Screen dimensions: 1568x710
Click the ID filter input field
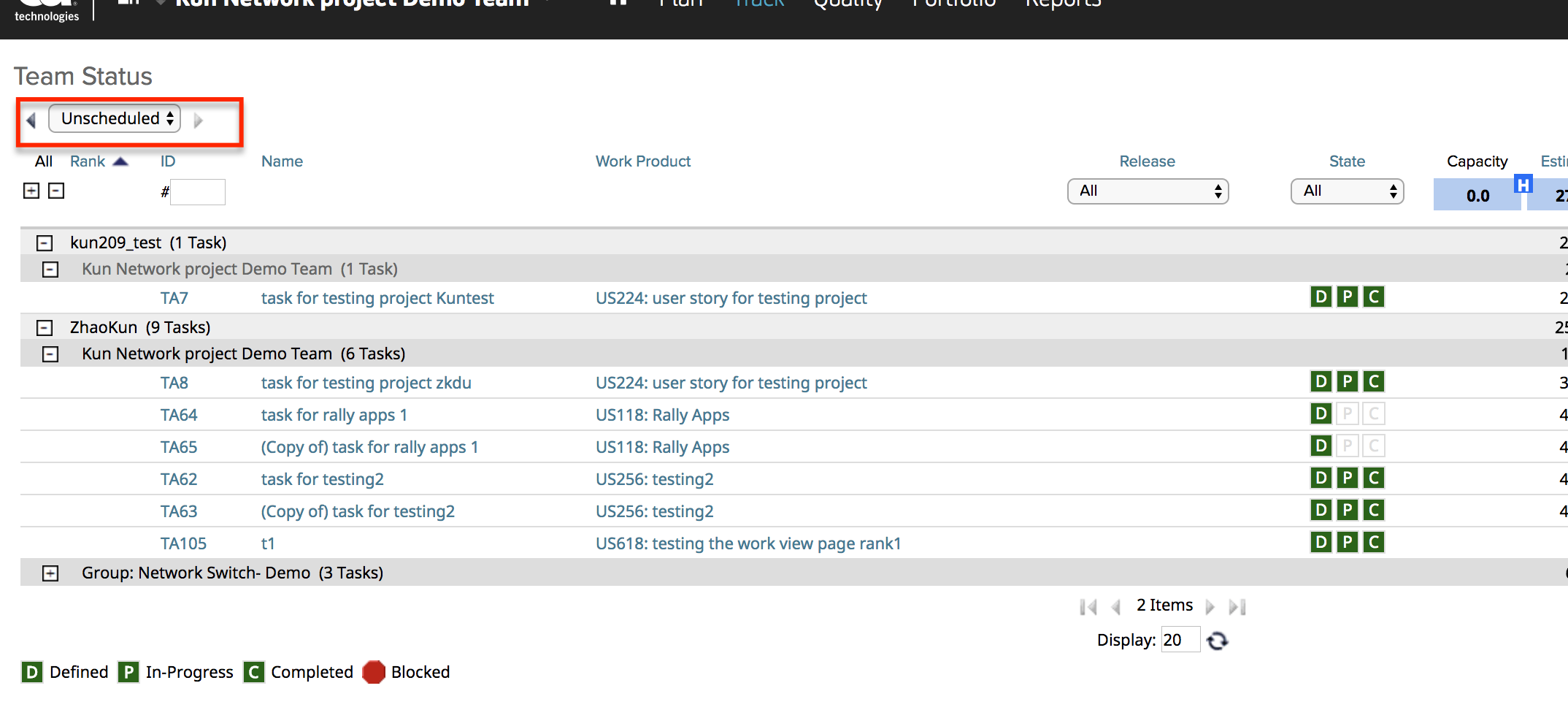click(x=198, y=192)
